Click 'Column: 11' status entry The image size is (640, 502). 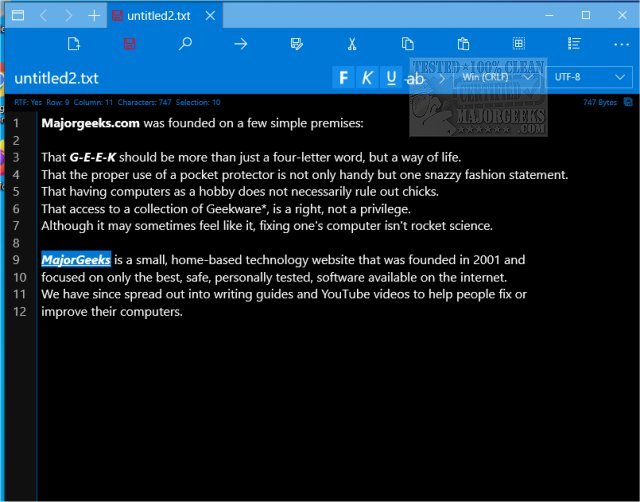(x=93, y=102)
